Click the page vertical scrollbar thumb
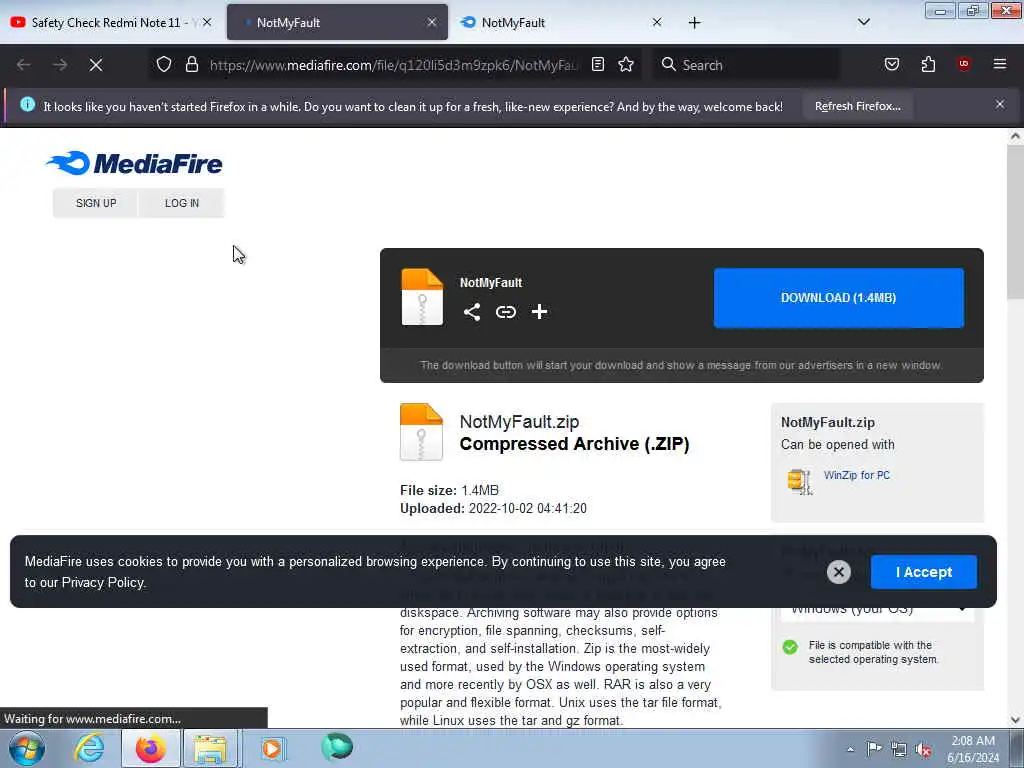Viewport: 1024px width, 768px height. tap(1015, 222)
